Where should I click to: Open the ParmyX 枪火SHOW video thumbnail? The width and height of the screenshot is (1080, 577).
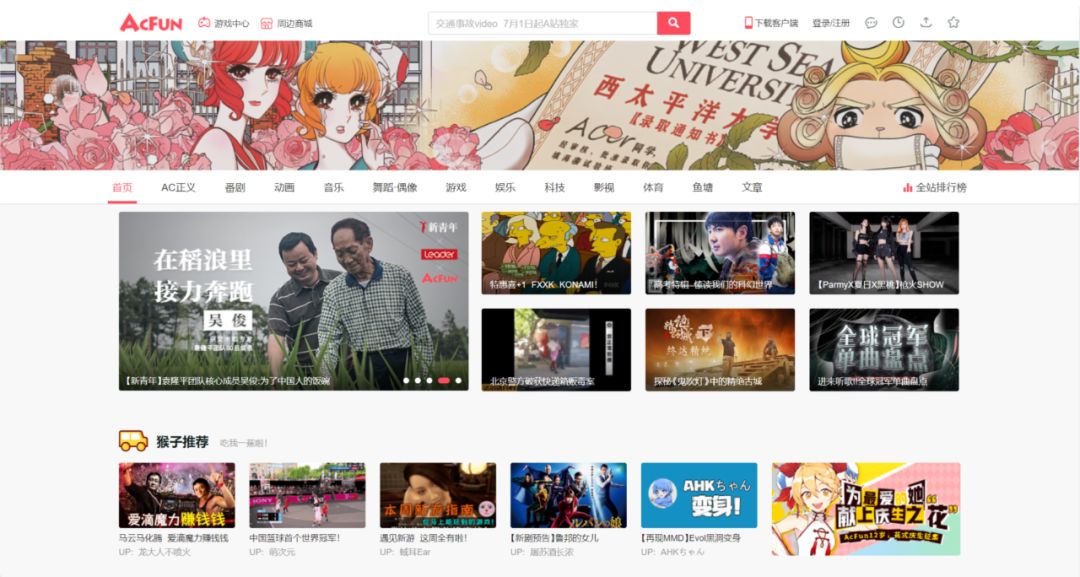884,253
